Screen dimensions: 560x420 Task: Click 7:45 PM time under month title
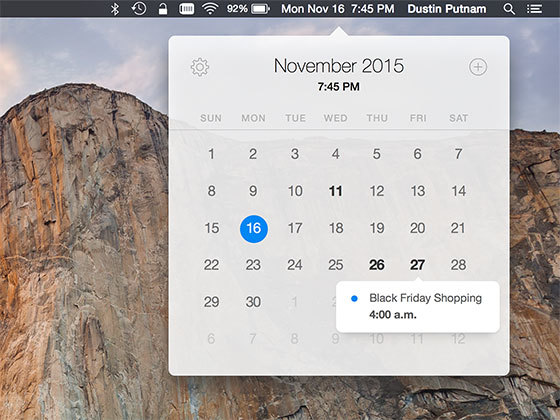pyautogui.click(x=339, y=87)
